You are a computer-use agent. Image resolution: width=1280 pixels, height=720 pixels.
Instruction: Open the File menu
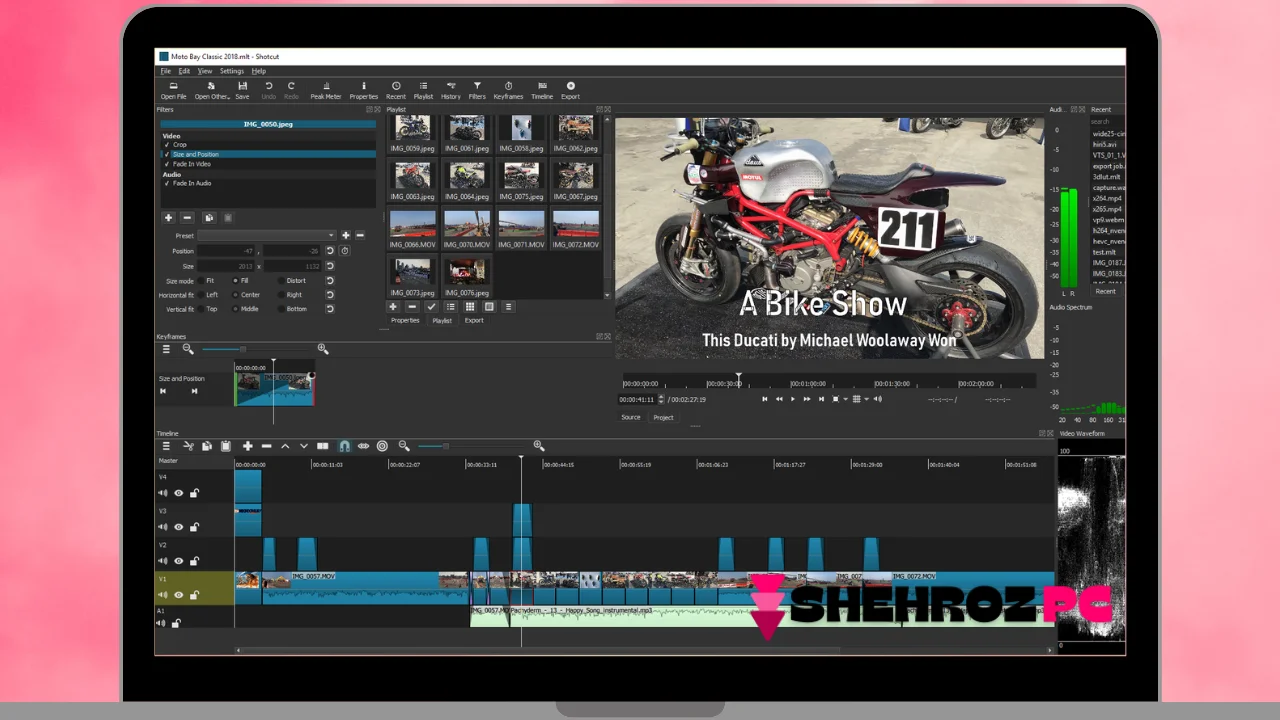tap(166, 71)
